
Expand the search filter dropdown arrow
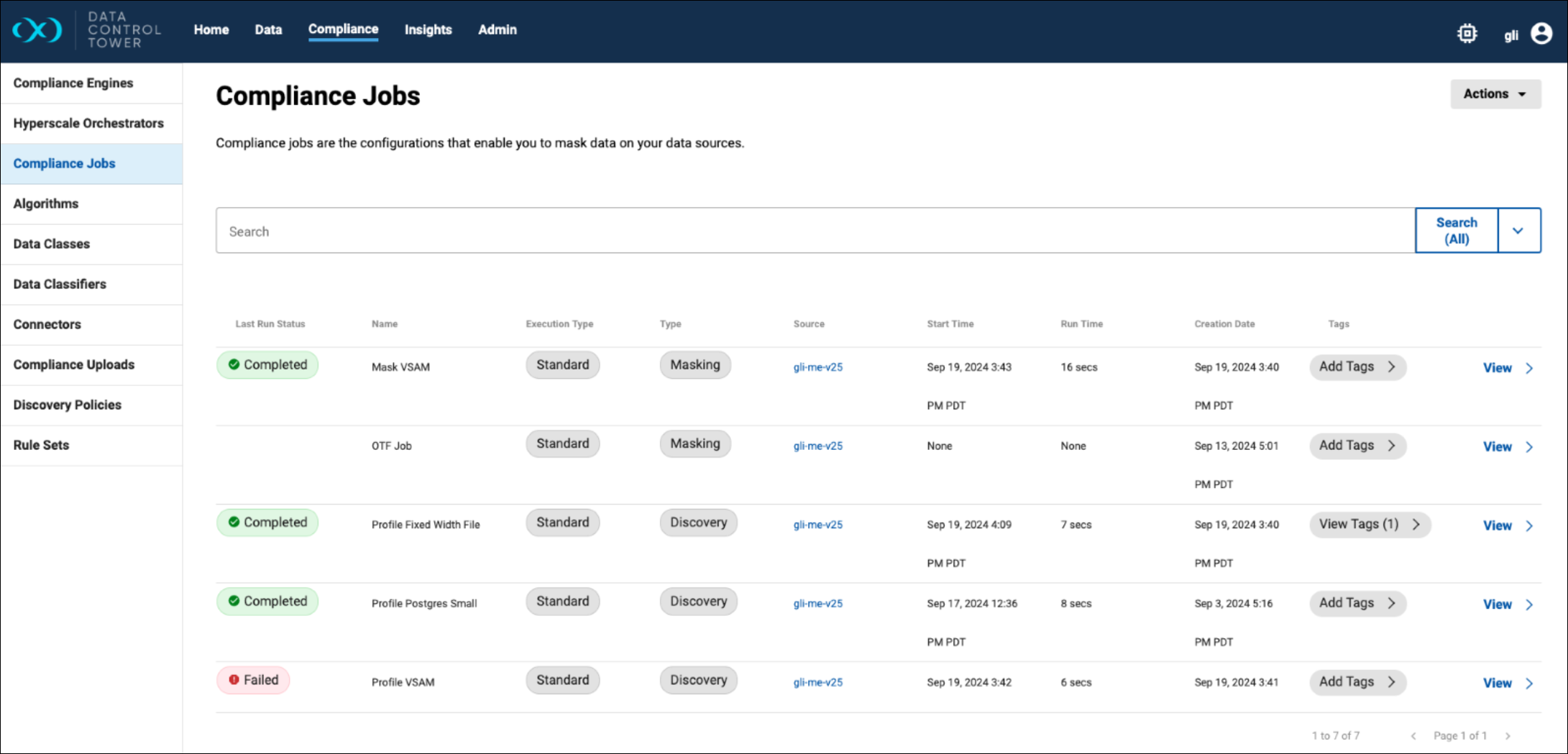tap(1518, 231)
